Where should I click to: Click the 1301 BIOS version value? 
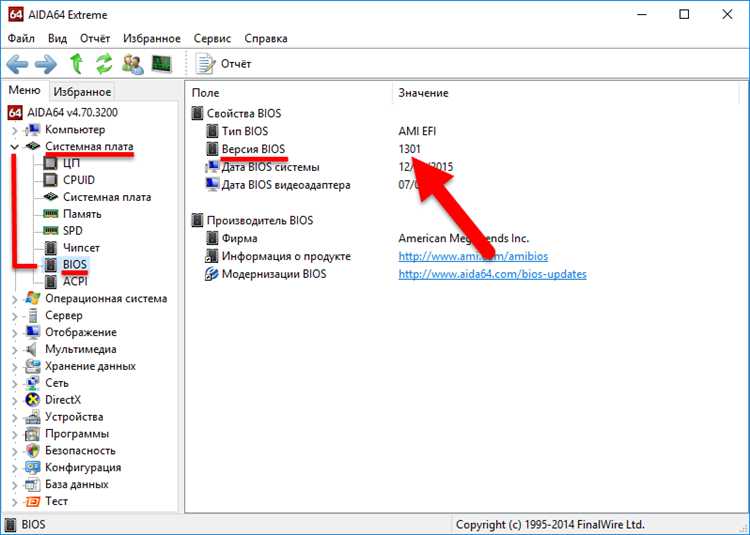[409, 149]
